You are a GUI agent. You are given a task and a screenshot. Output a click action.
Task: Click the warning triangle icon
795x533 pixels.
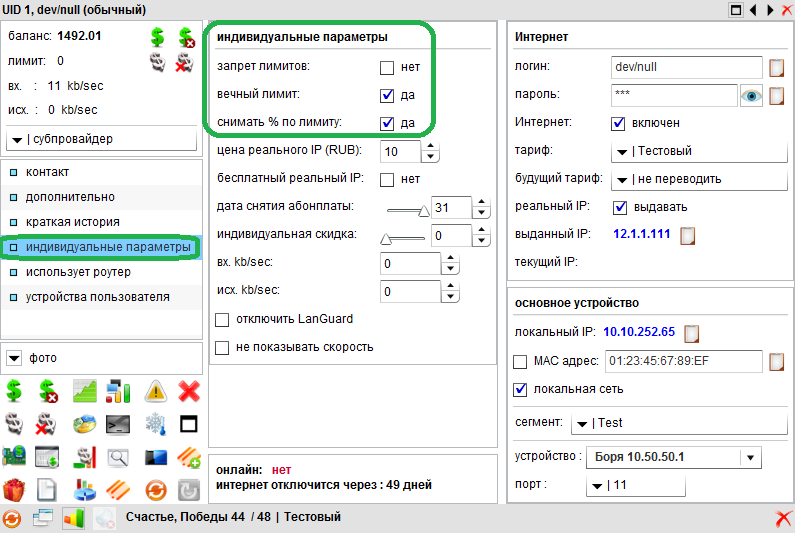[x=155, y=391]
